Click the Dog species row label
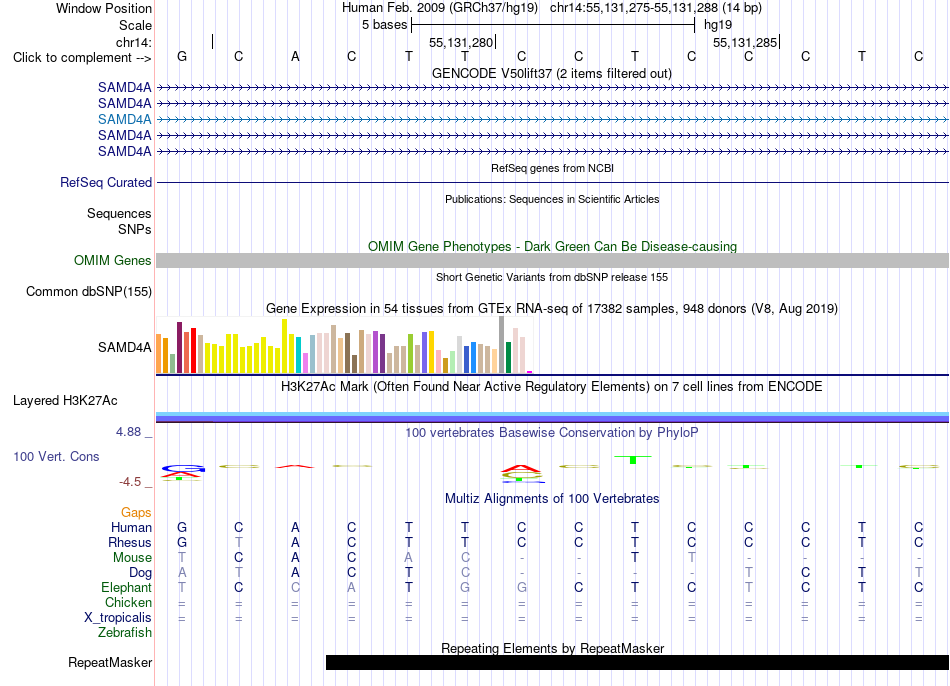This screenshot has width=950, height=686. pos(140,573)
